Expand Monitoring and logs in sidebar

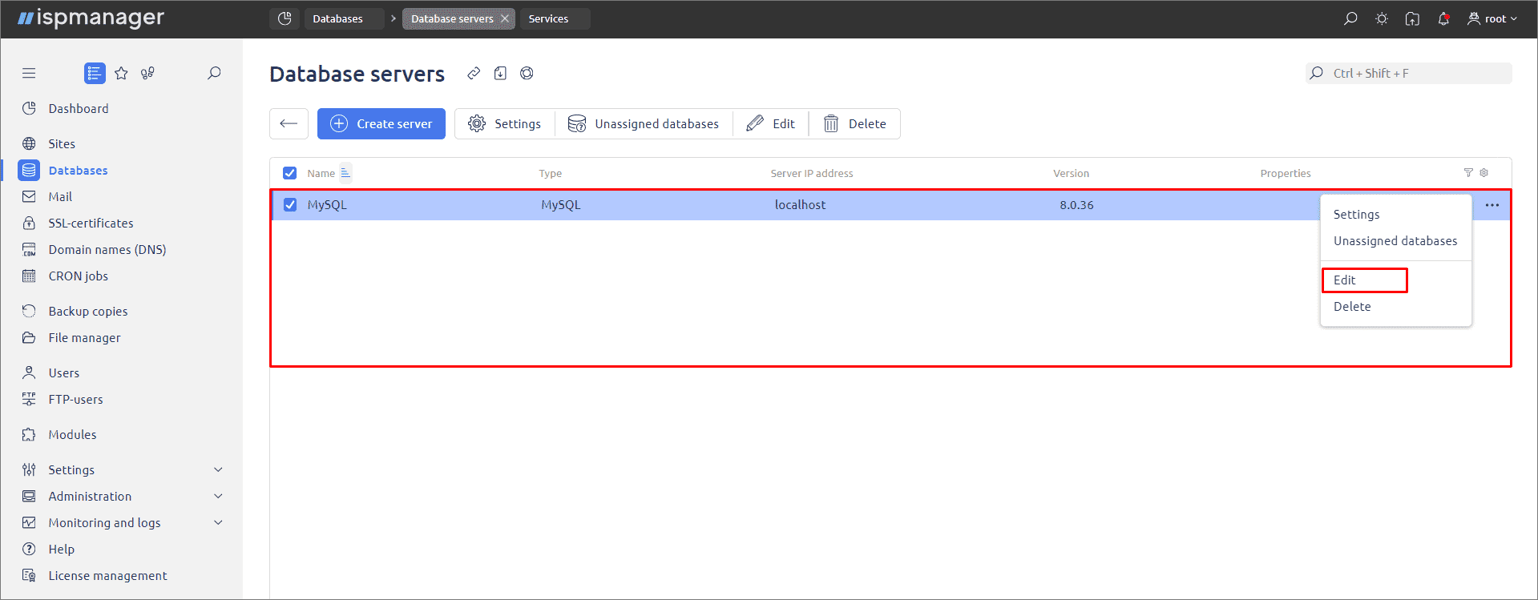click(105, 522)
